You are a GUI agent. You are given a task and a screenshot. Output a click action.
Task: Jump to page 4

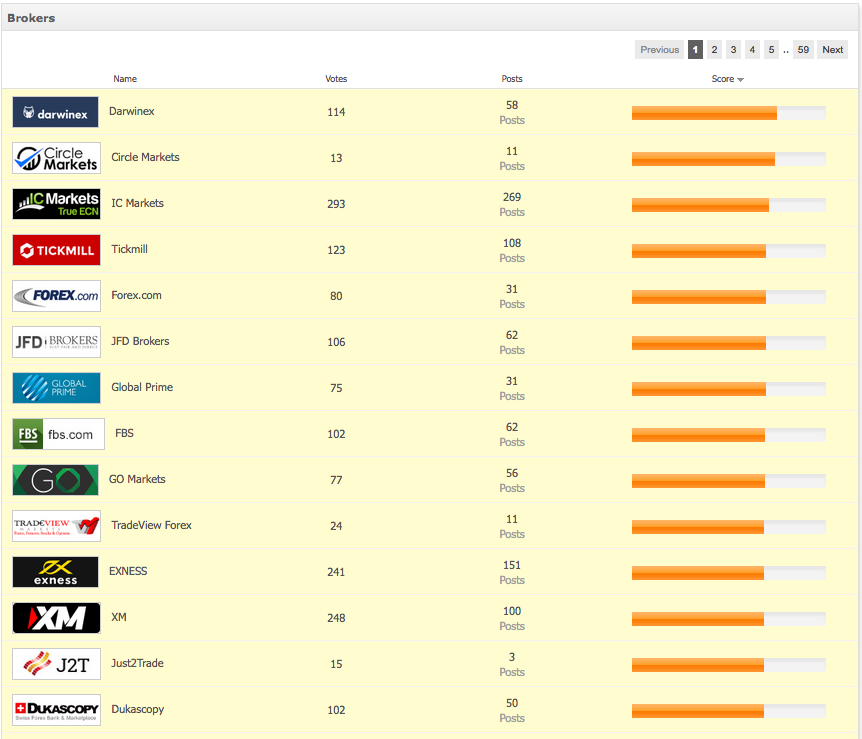pyautogui.click(x=752, y=49)
